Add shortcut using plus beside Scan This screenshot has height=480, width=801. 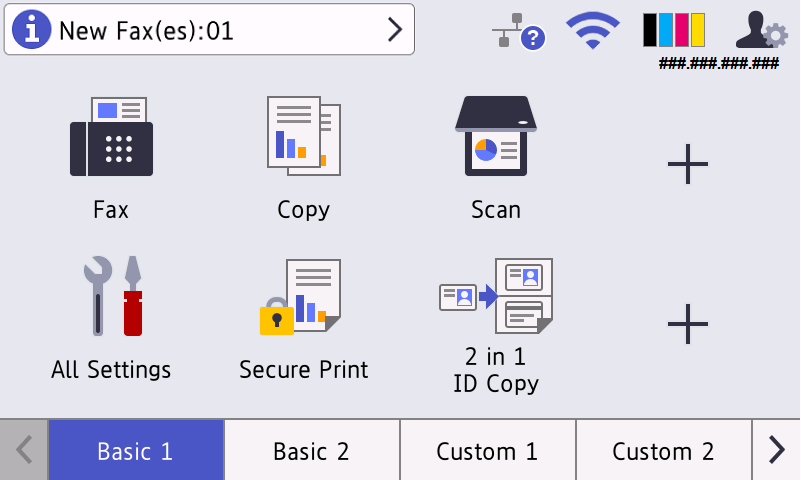tap(688, 164)
